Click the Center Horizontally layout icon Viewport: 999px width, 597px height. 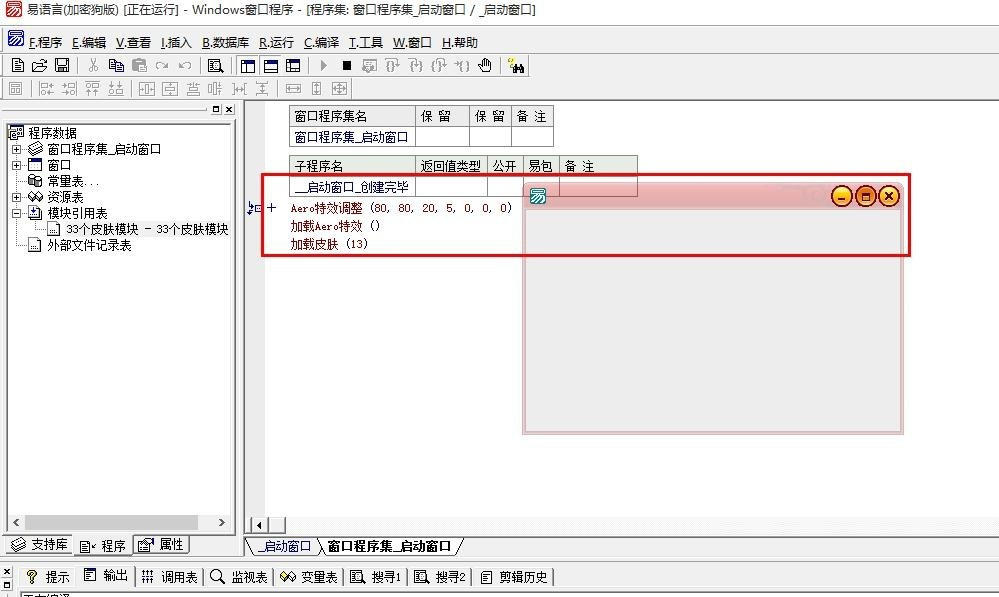(x=147, y=89)
